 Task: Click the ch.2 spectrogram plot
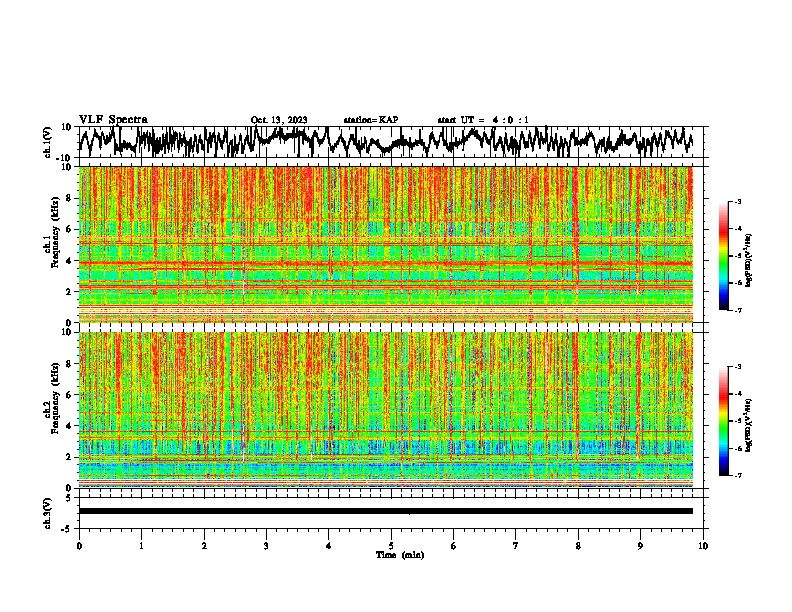[x=385, y=410]
